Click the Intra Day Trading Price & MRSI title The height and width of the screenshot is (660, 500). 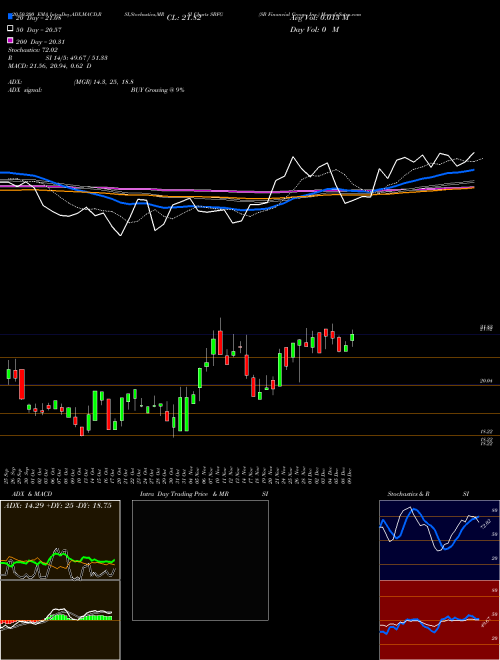point(204,494)
